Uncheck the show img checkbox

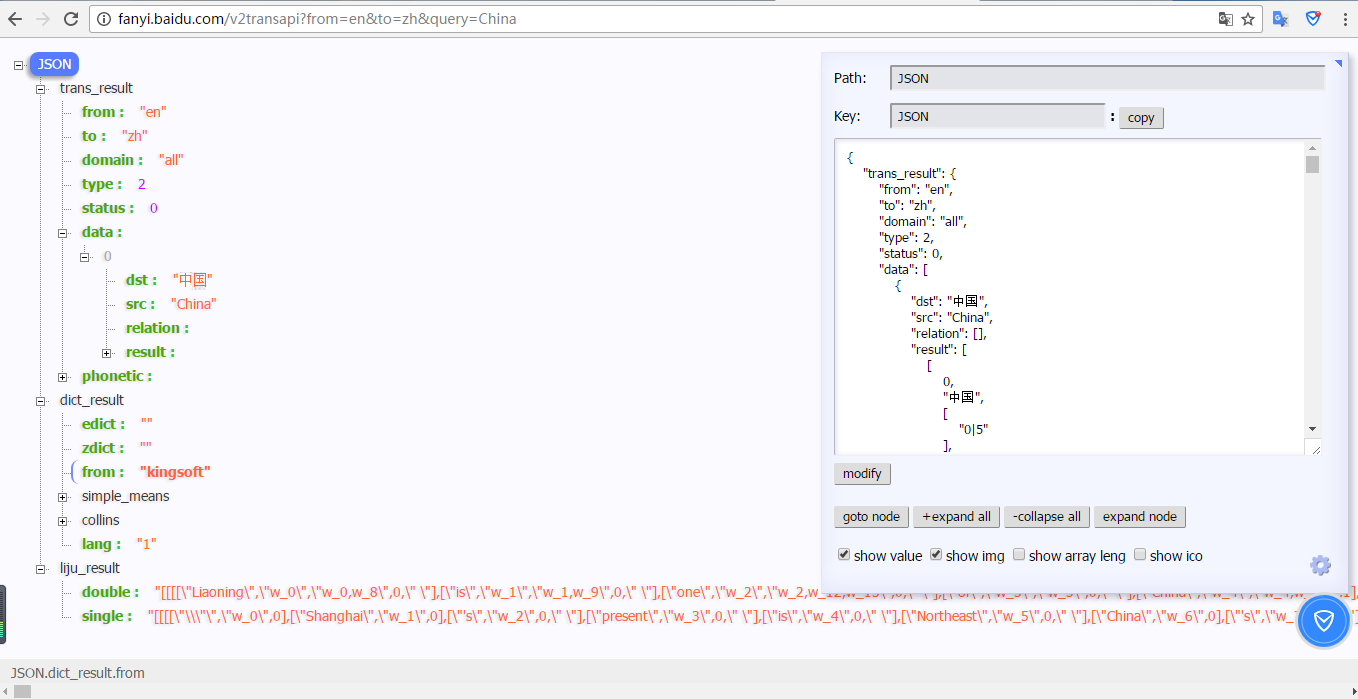click(936, 555)
